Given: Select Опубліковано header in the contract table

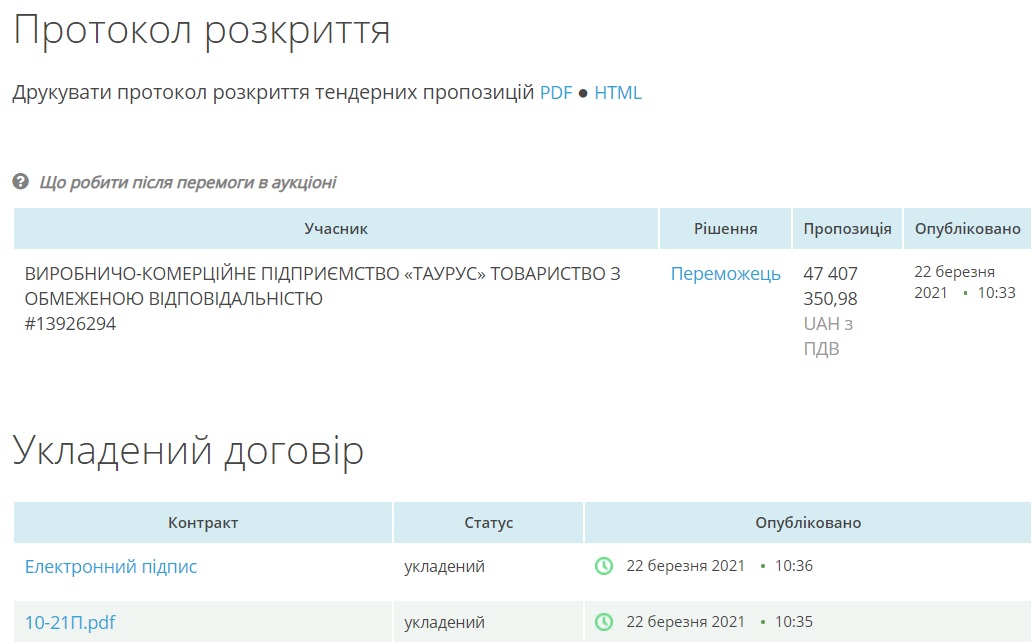Looking at the screenshot, I should (x=808, y=523).
